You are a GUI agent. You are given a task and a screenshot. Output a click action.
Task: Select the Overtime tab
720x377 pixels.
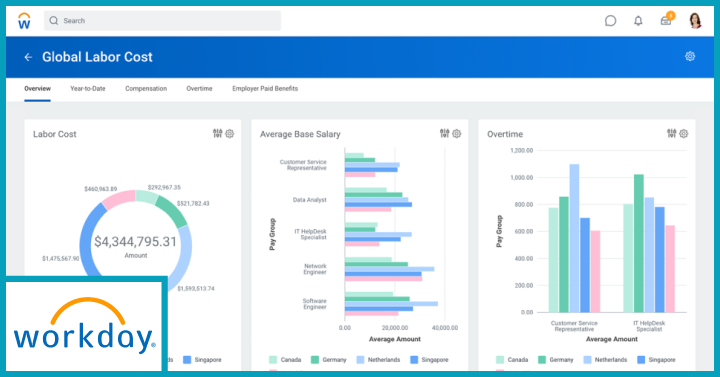tap(199, 89)
